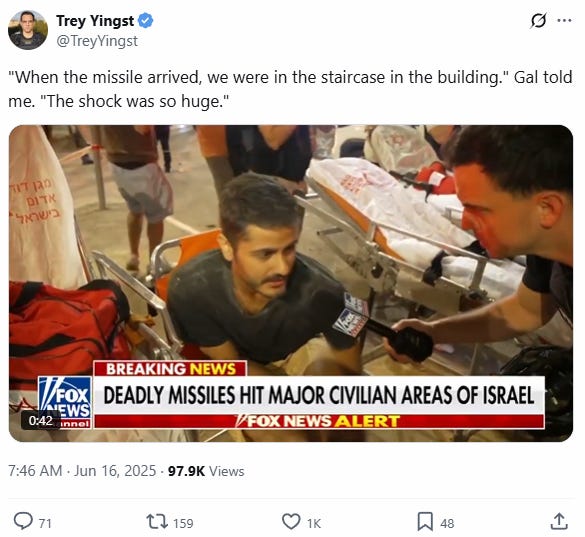
Task: Open the Trey Yingst display name link
Action: point(95,21)
